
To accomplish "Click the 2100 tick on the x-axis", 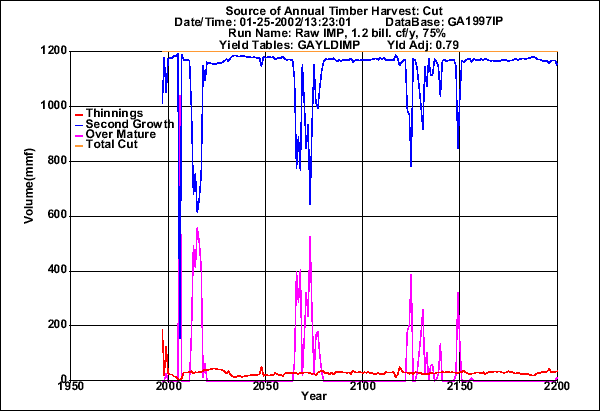I will tap(362, 386).
